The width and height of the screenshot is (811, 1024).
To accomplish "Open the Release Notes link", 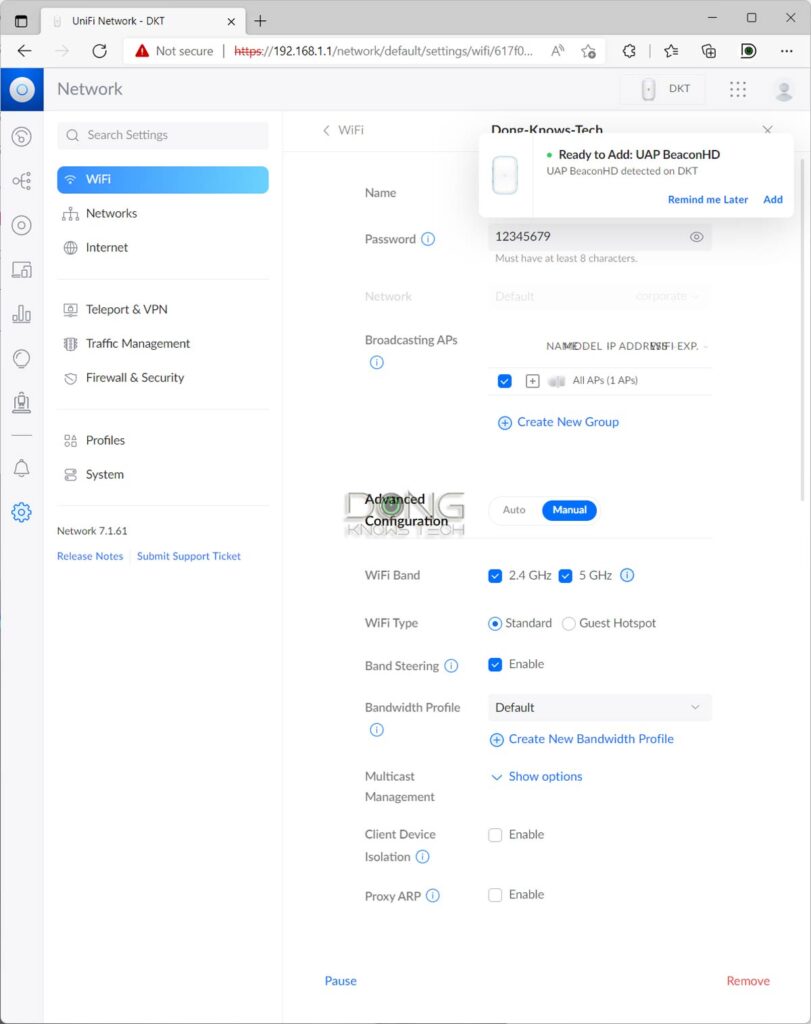I will (90, 556).
